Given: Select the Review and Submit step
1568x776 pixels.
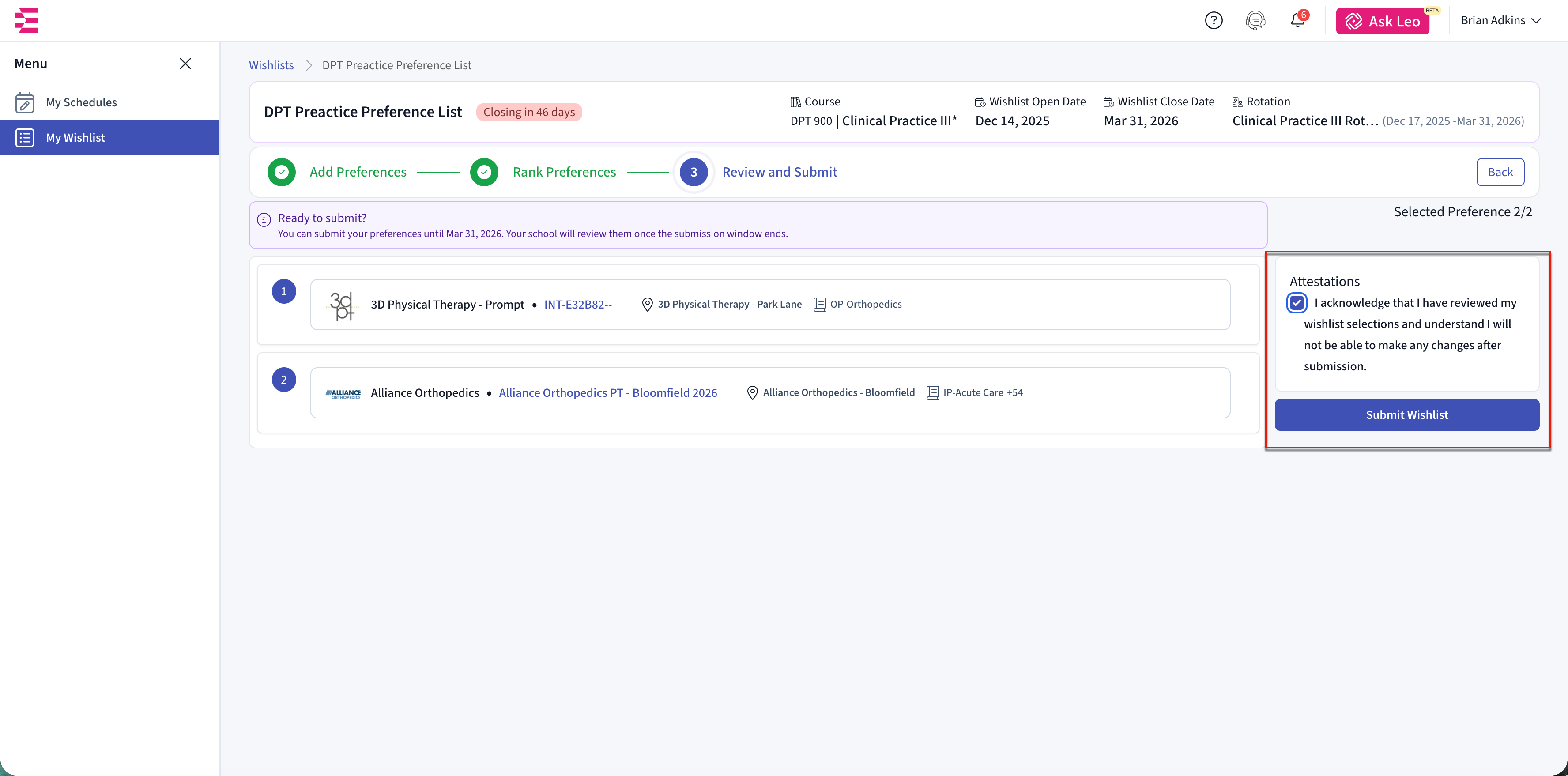Looking at the screenshot, I should click(779, 172).
